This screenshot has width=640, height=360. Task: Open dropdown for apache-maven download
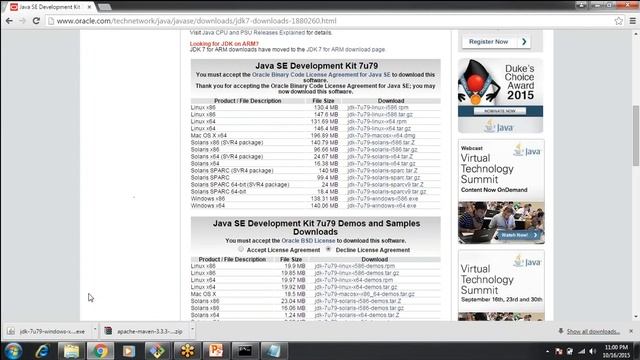coord(192,329)
